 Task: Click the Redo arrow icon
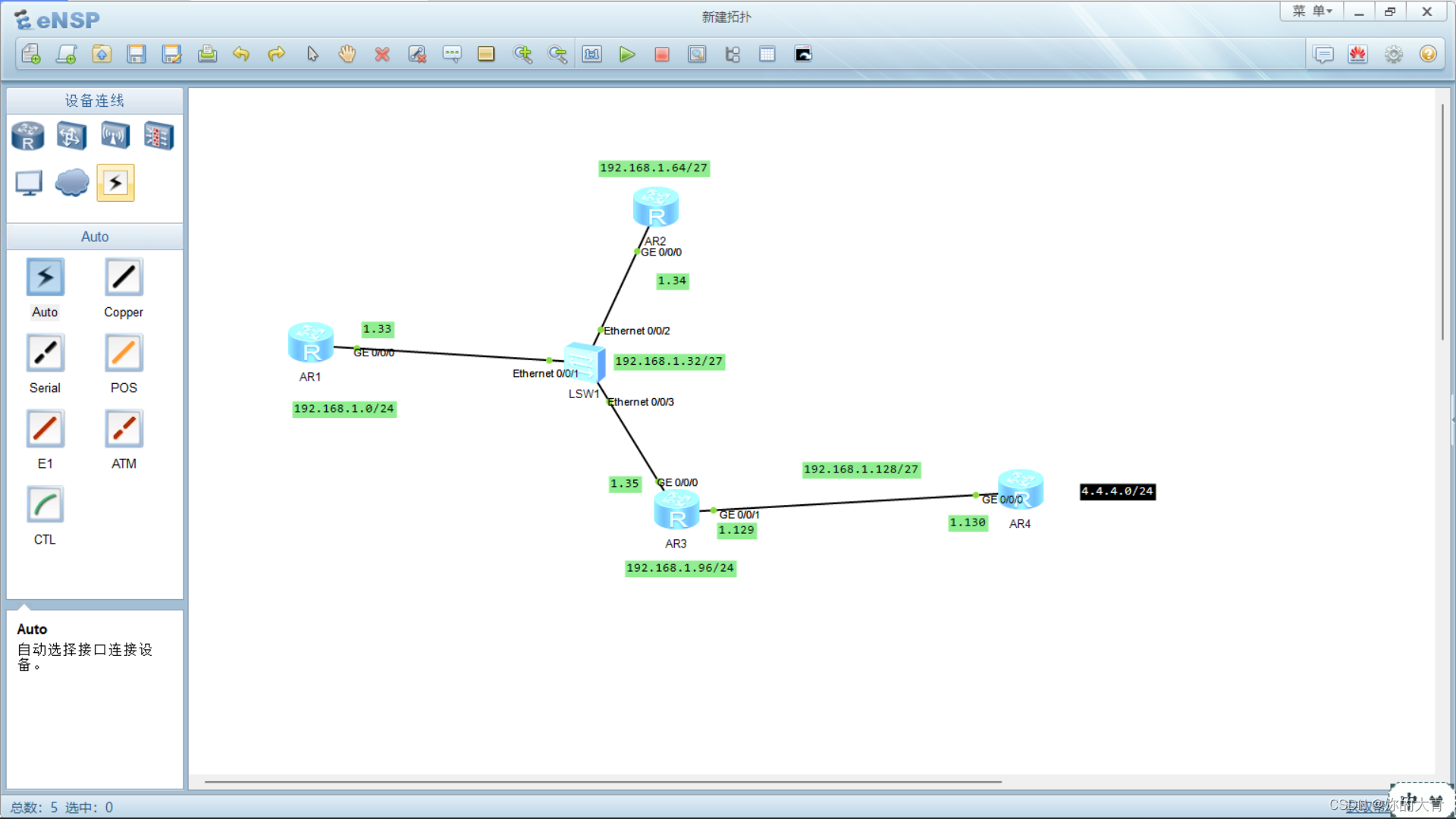pos(277,54)
